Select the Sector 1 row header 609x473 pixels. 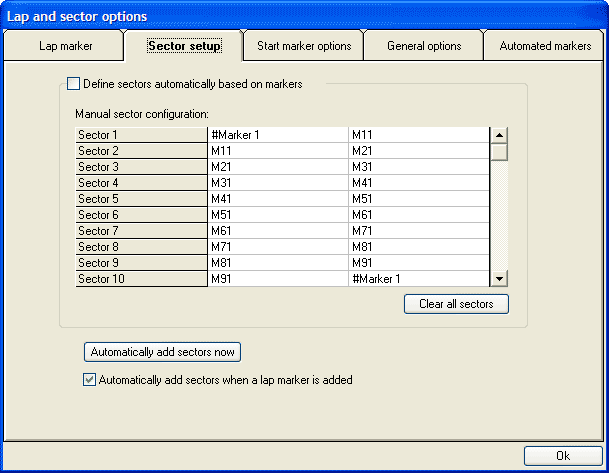[x=141, y=135]
